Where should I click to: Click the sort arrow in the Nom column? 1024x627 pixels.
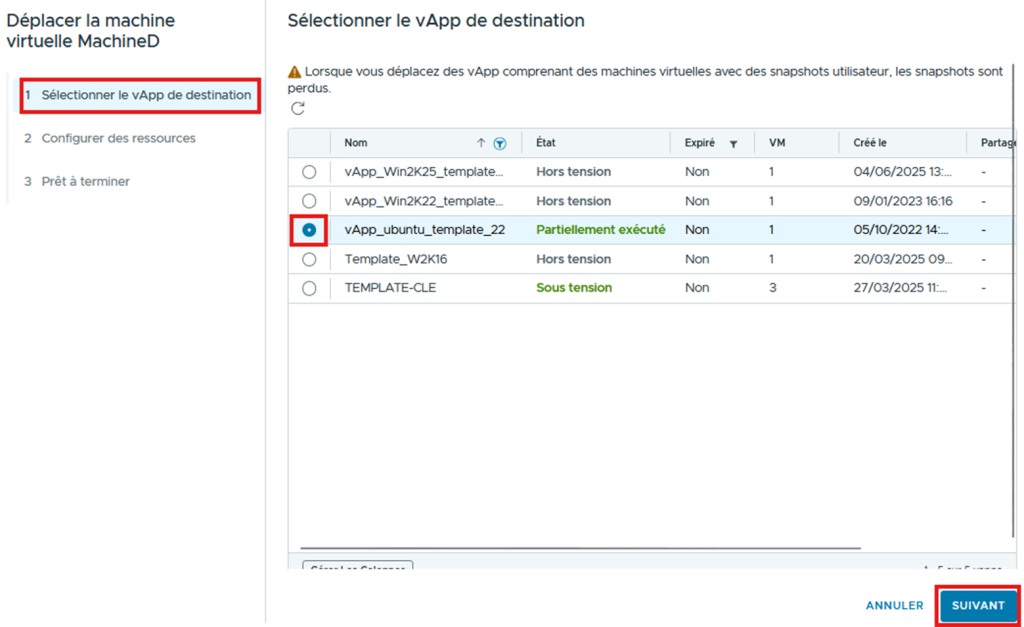tap(481, 143)
